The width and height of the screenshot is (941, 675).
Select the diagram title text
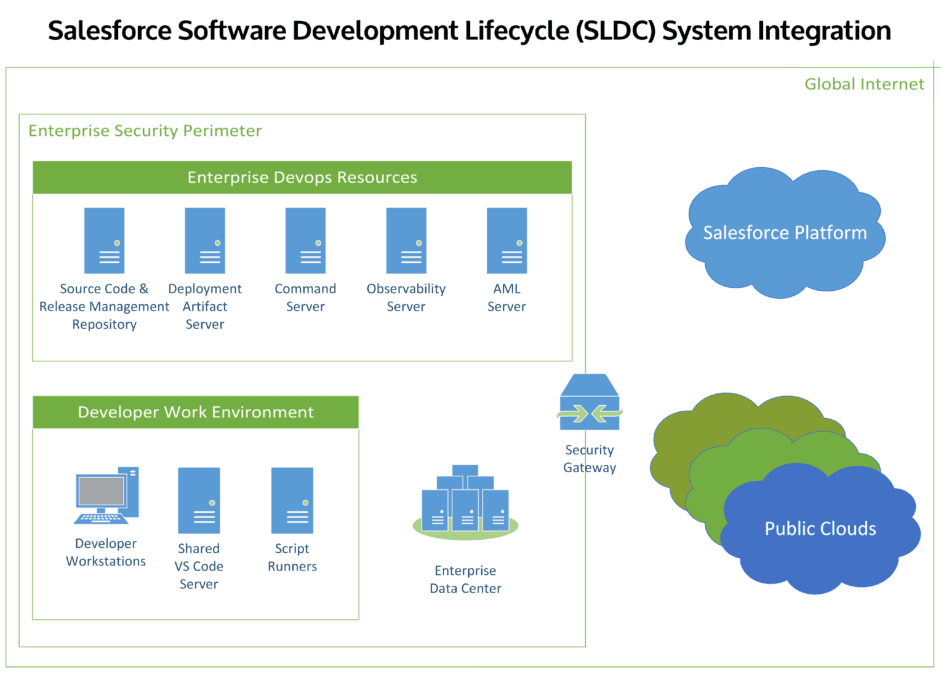(x=470, y=31)
